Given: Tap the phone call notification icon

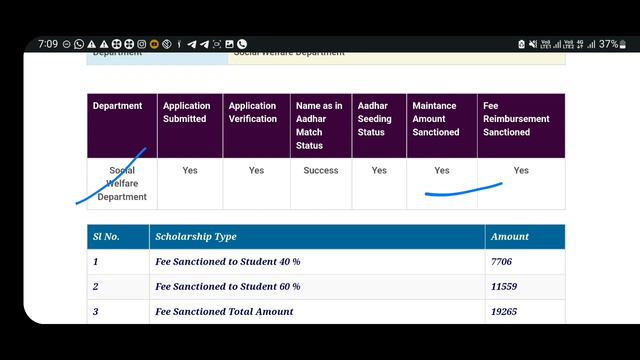Looking at the screenshot, I should tap(242, 44).
